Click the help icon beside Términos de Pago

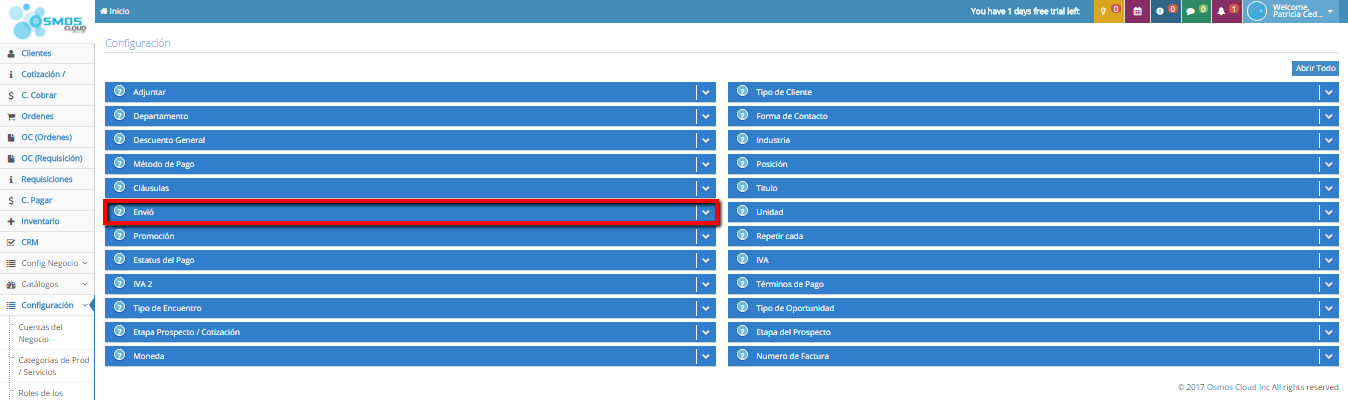742,283
